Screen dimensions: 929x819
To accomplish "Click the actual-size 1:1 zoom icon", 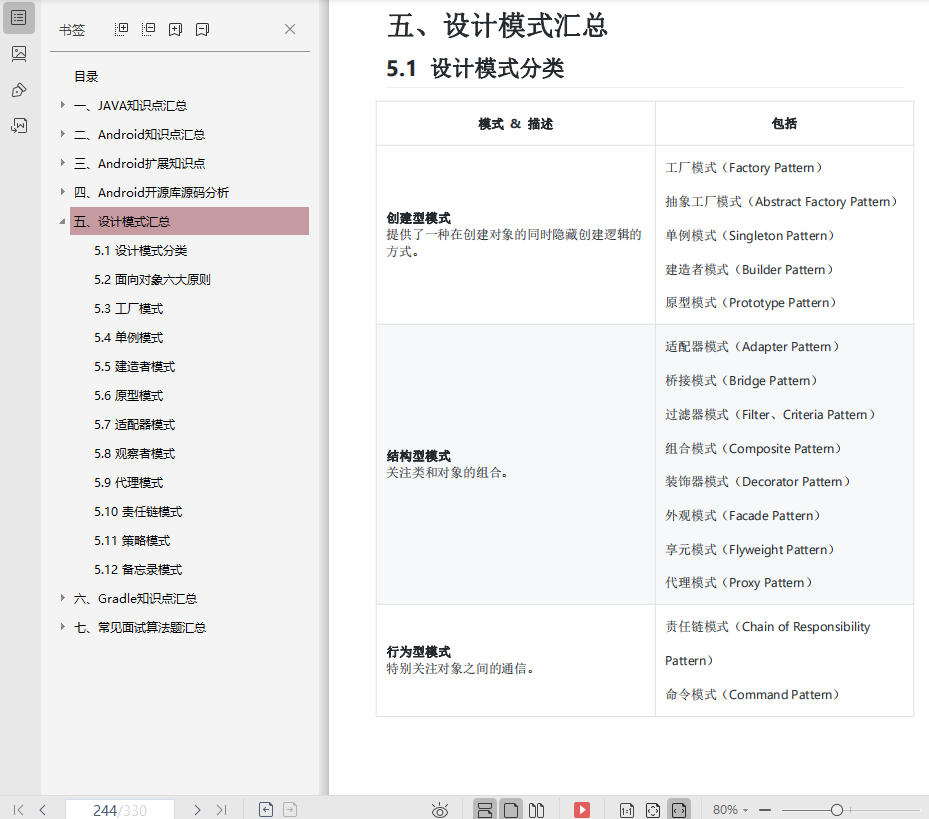I will pos(626,810).
